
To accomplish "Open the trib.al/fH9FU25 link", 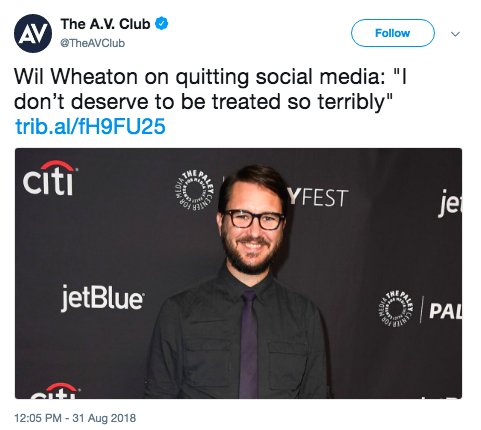I will tap(90, 127).
